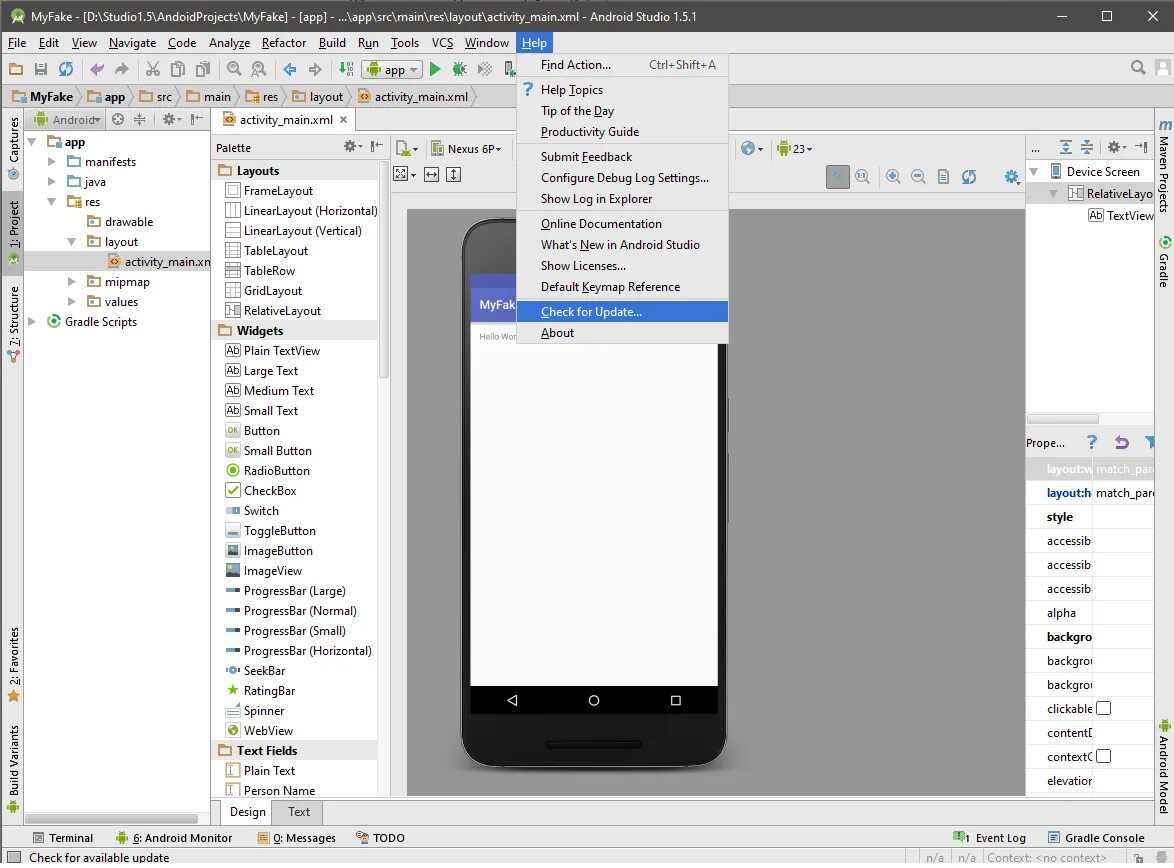
Task: Open the API level 23 dropdown
Action: coord(794,149)
